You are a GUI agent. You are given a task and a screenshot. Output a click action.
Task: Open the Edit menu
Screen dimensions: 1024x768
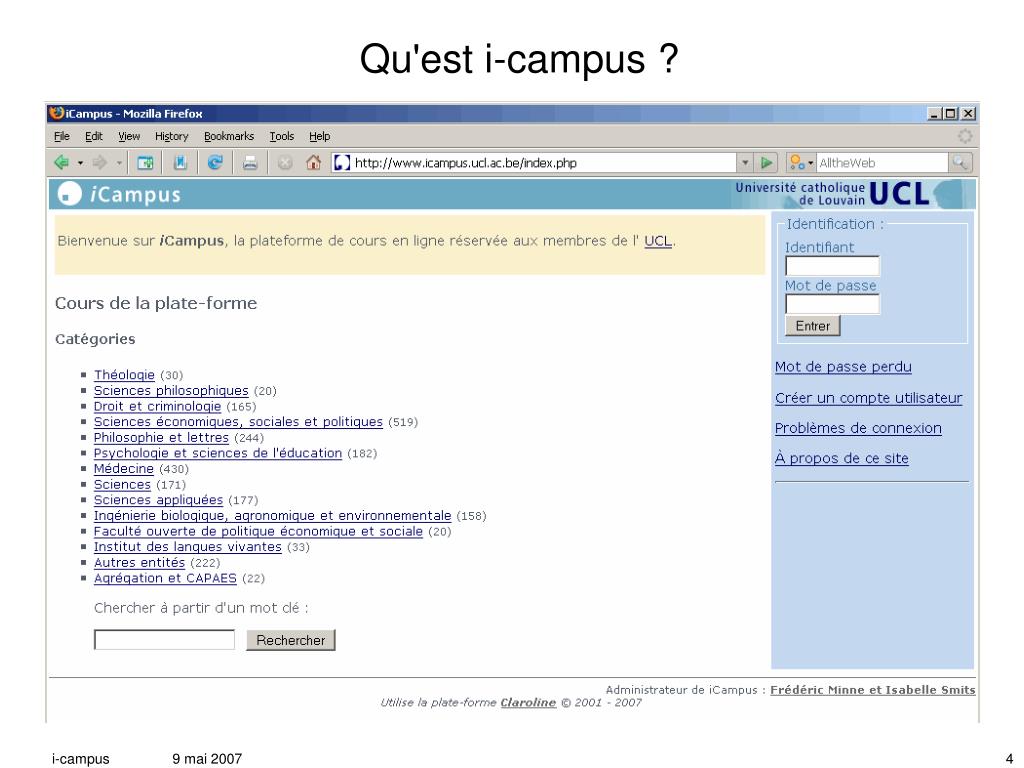93,136
